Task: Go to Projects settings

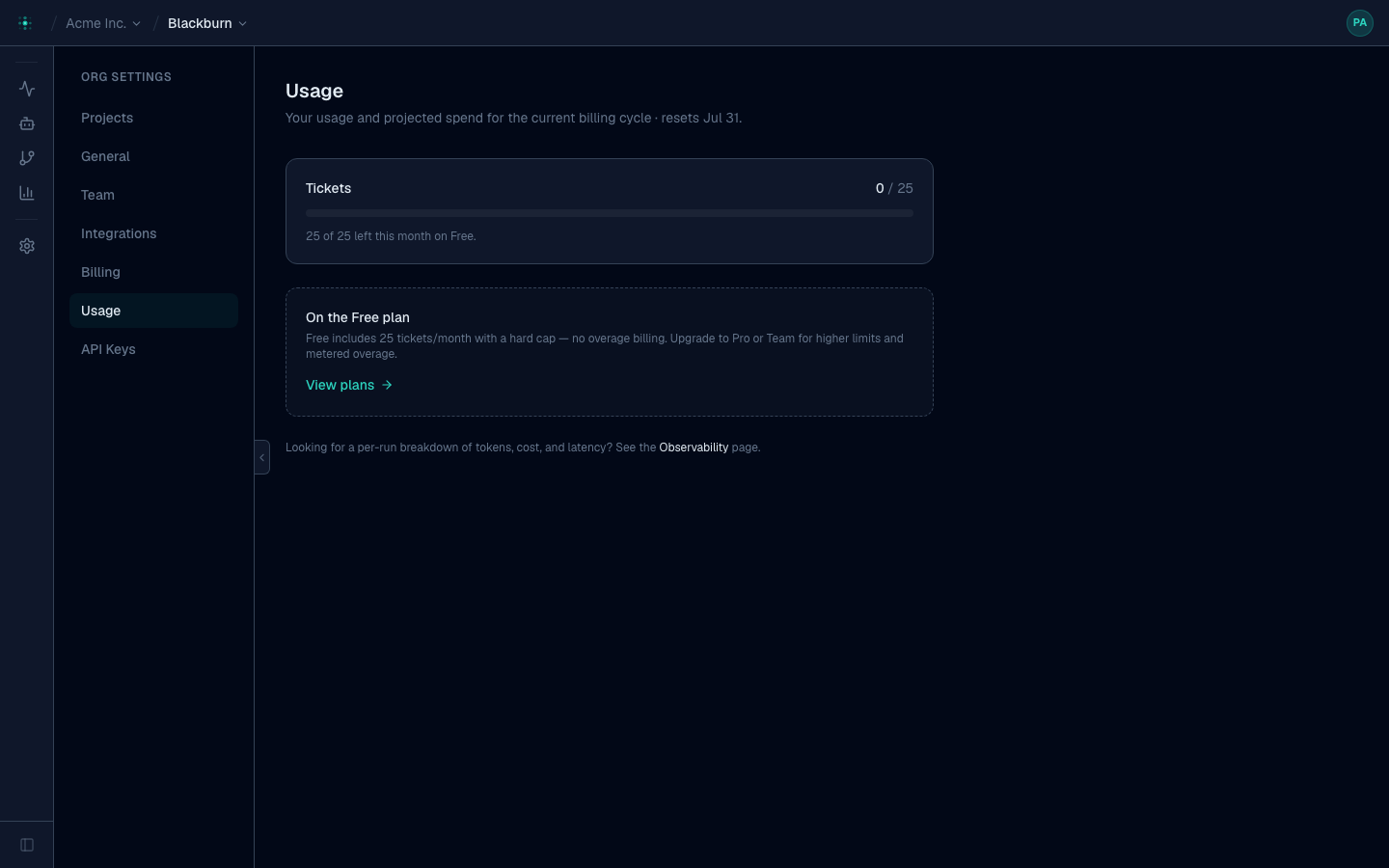Action: tap(153, 118)
